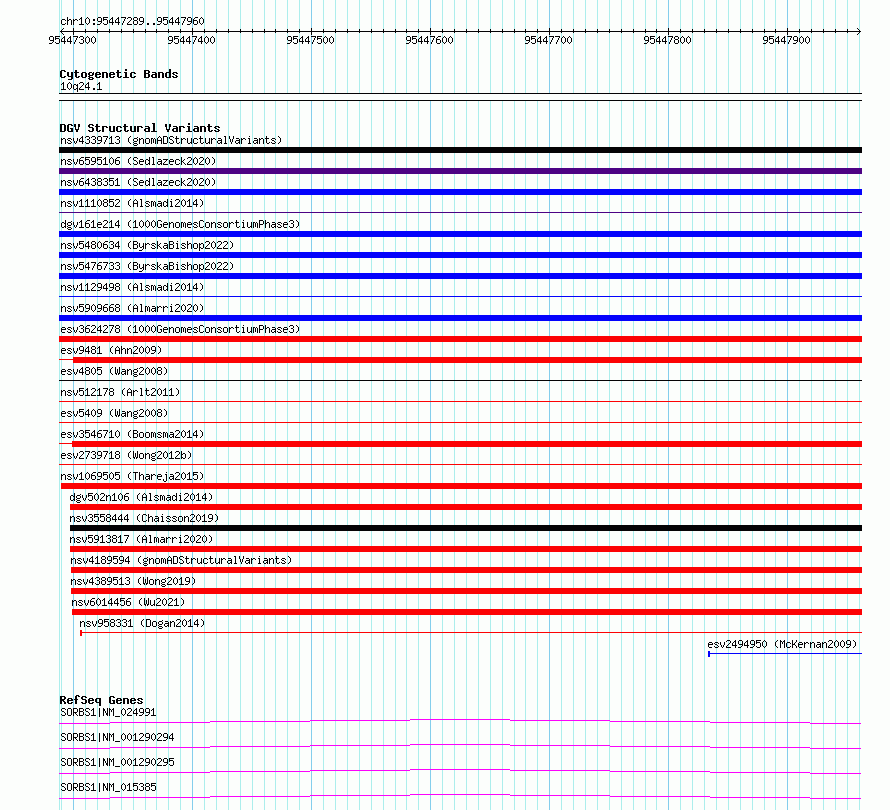Open variant nsv4389513 (Wong2019)
The height and width of the screenshot is (810, 890).
(x=133, y=581)
